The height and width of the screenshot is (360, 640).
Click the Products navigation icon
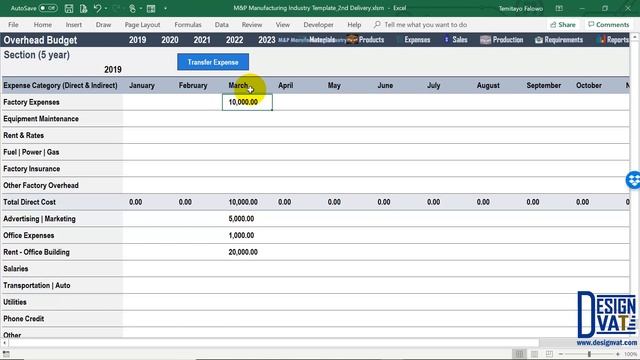coord(351,40)
